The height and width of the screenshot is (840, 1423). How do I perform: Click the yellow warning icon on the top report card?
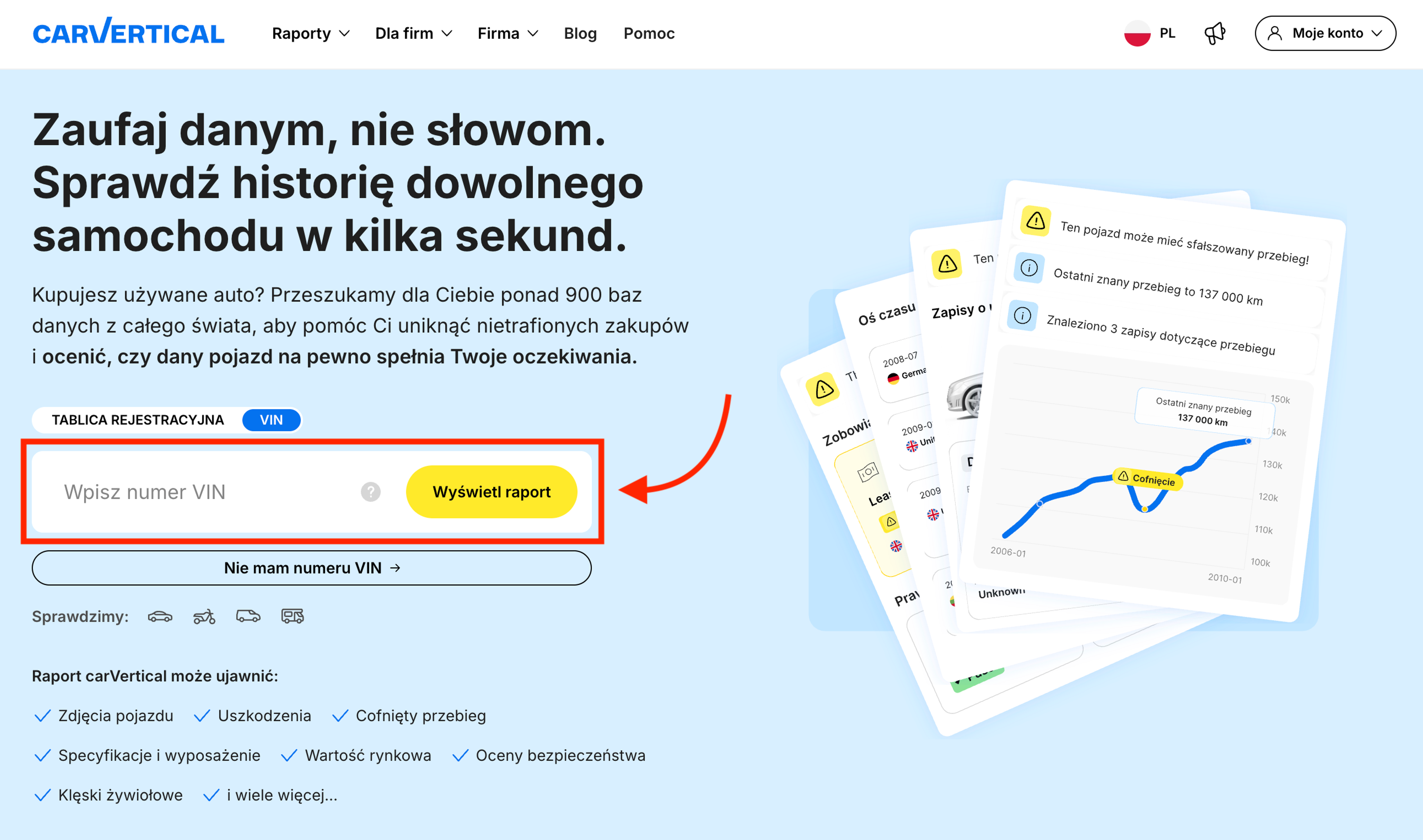pos(1035,221)
